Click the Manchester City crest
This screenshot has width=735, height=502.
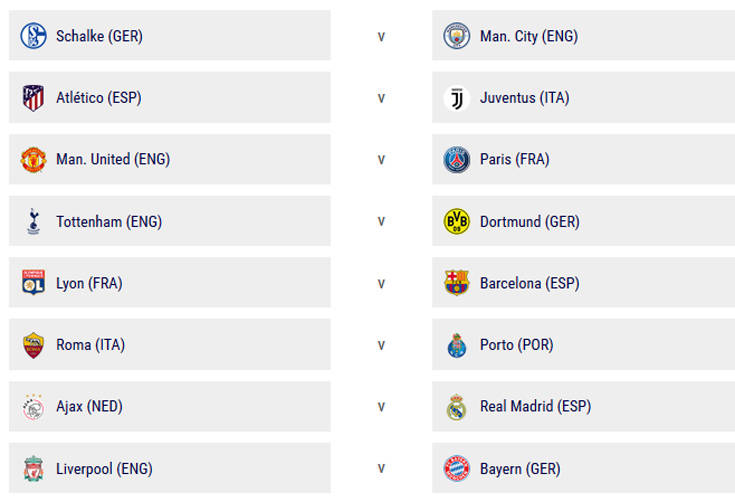pos(457,36)
